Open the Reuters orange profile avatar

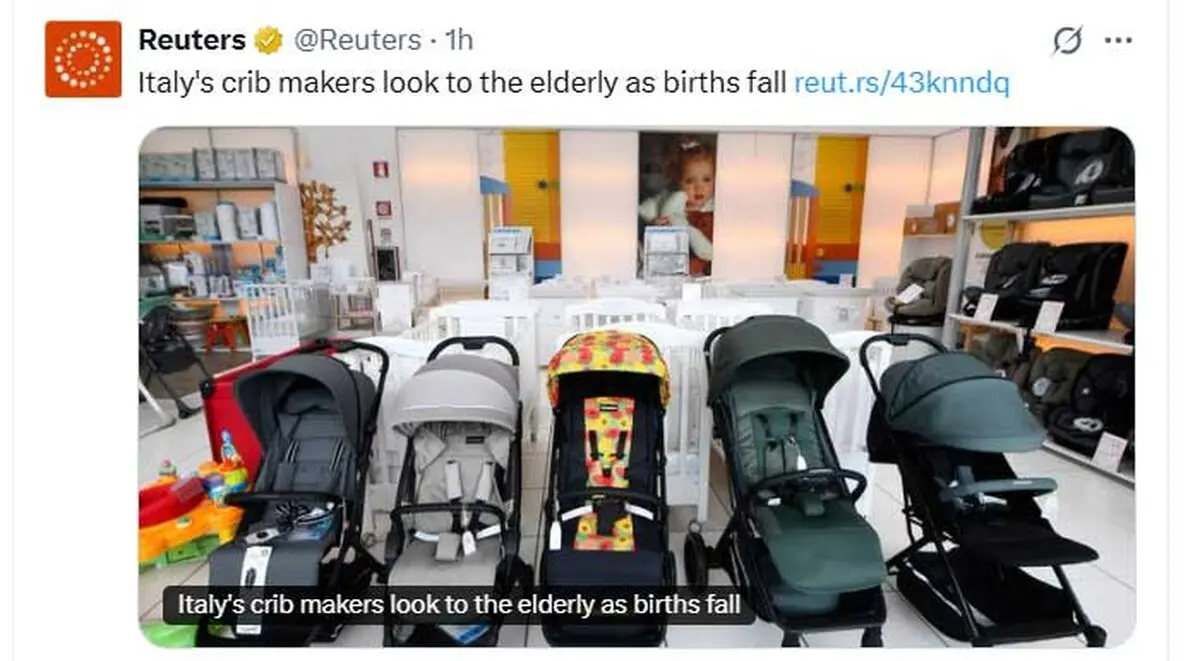83,59
